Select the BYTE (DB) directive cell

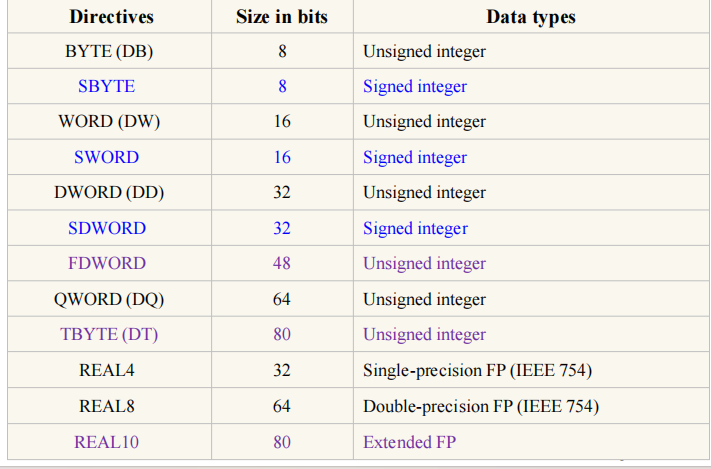click(x=109, y=51)
